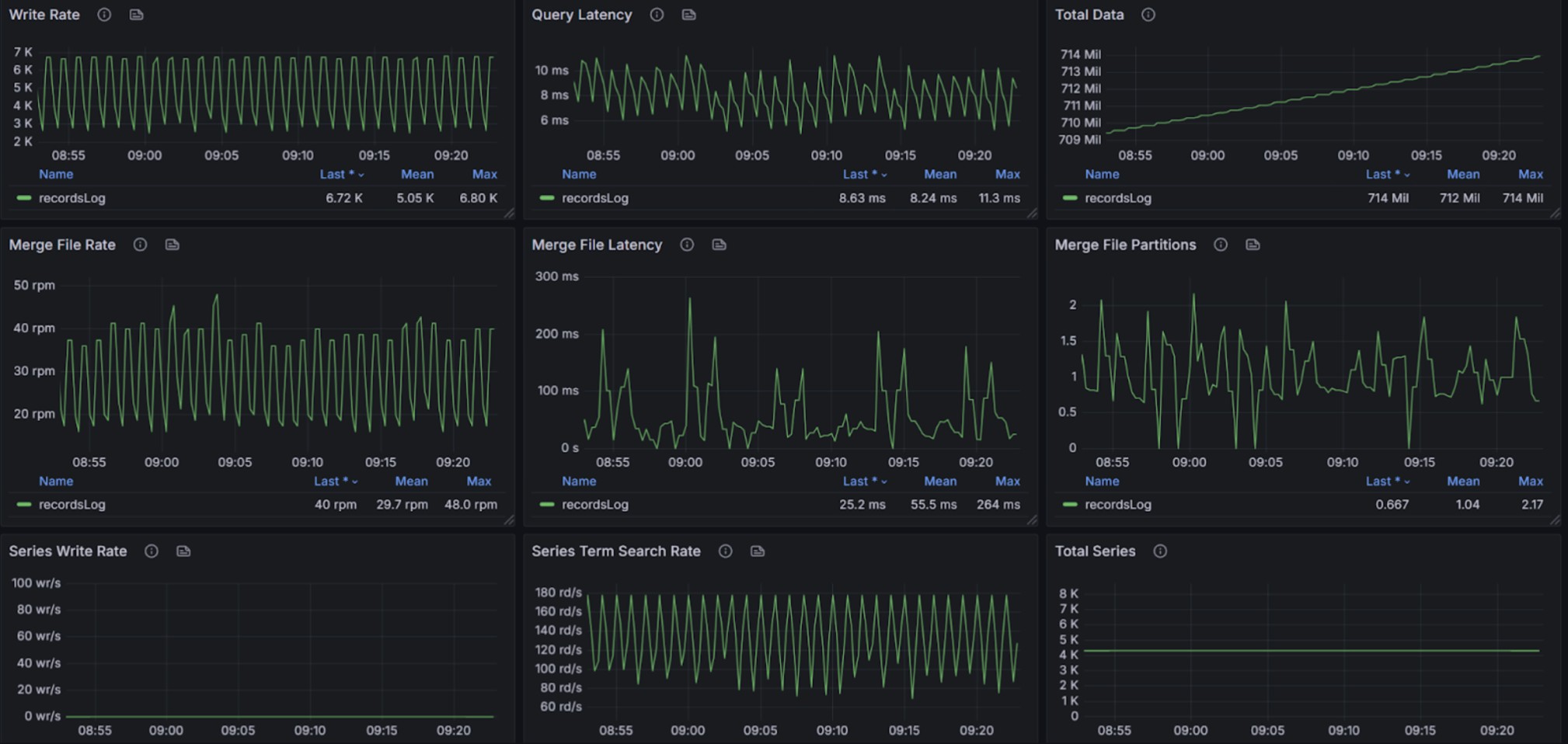
Task: Sort Query Latency legend by Mean
Action: [940, 175]
